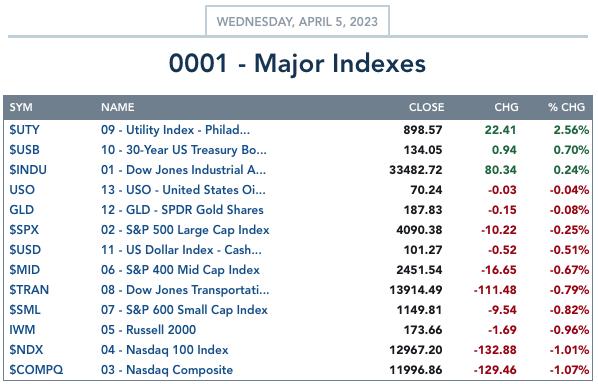Select the $INDU symbol
The width and height of the screenshot is (598, 384).
coord(28,170)
